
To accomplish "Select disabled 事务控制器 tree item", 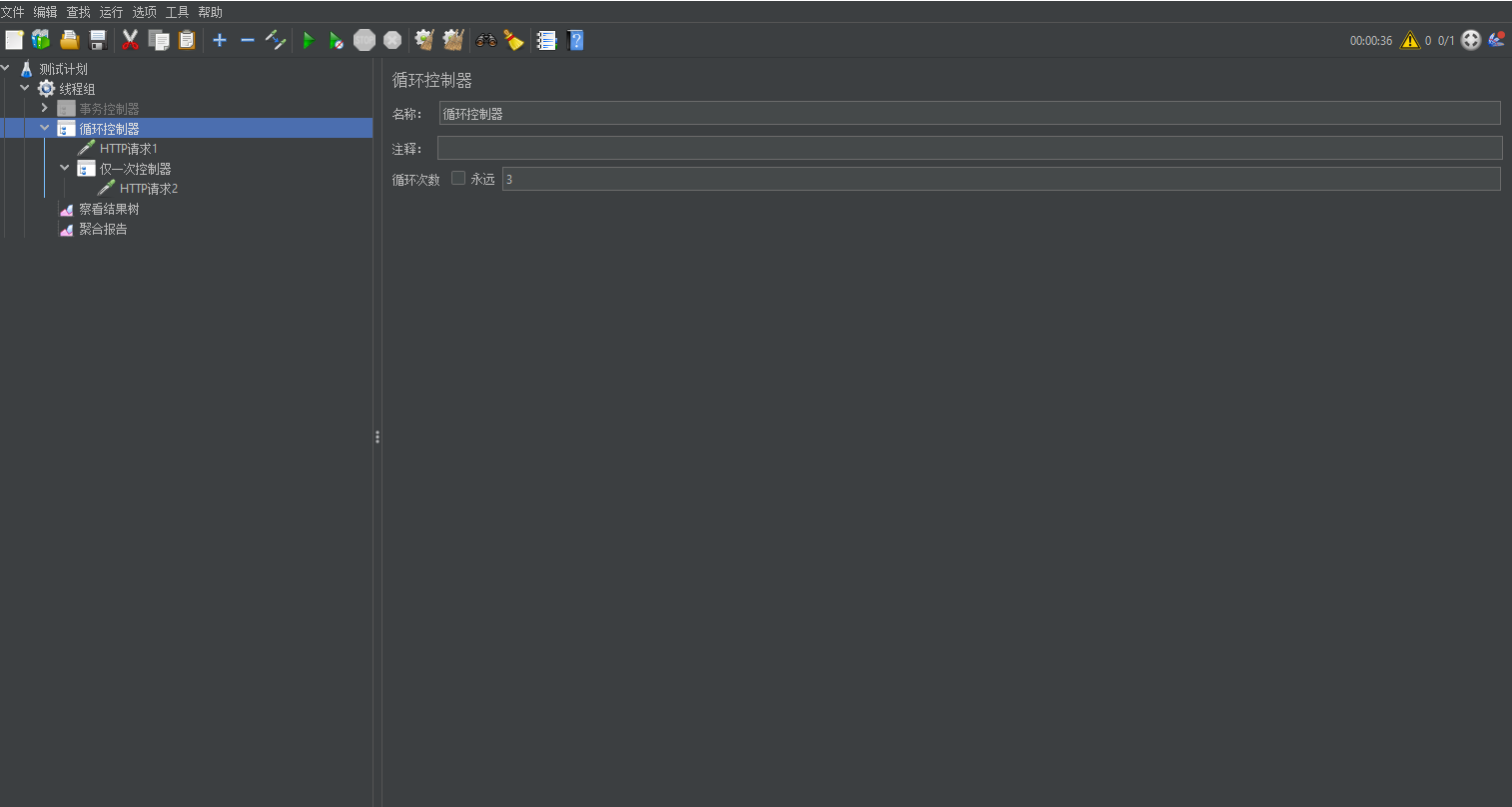I will 109,109.
